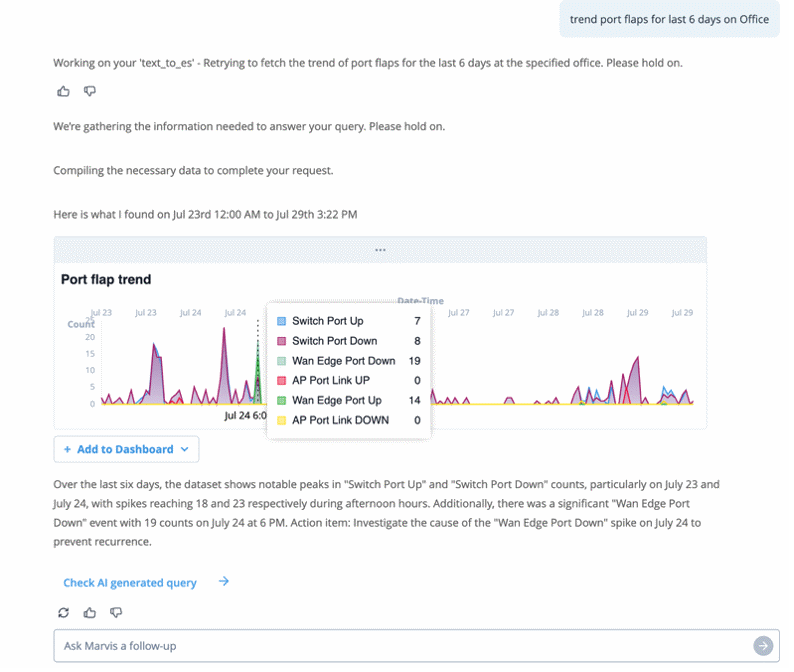The height and width of the screenshot is (672, 794).
Task: Click the regenerate icon below the summary
Action: pos(64,612)
